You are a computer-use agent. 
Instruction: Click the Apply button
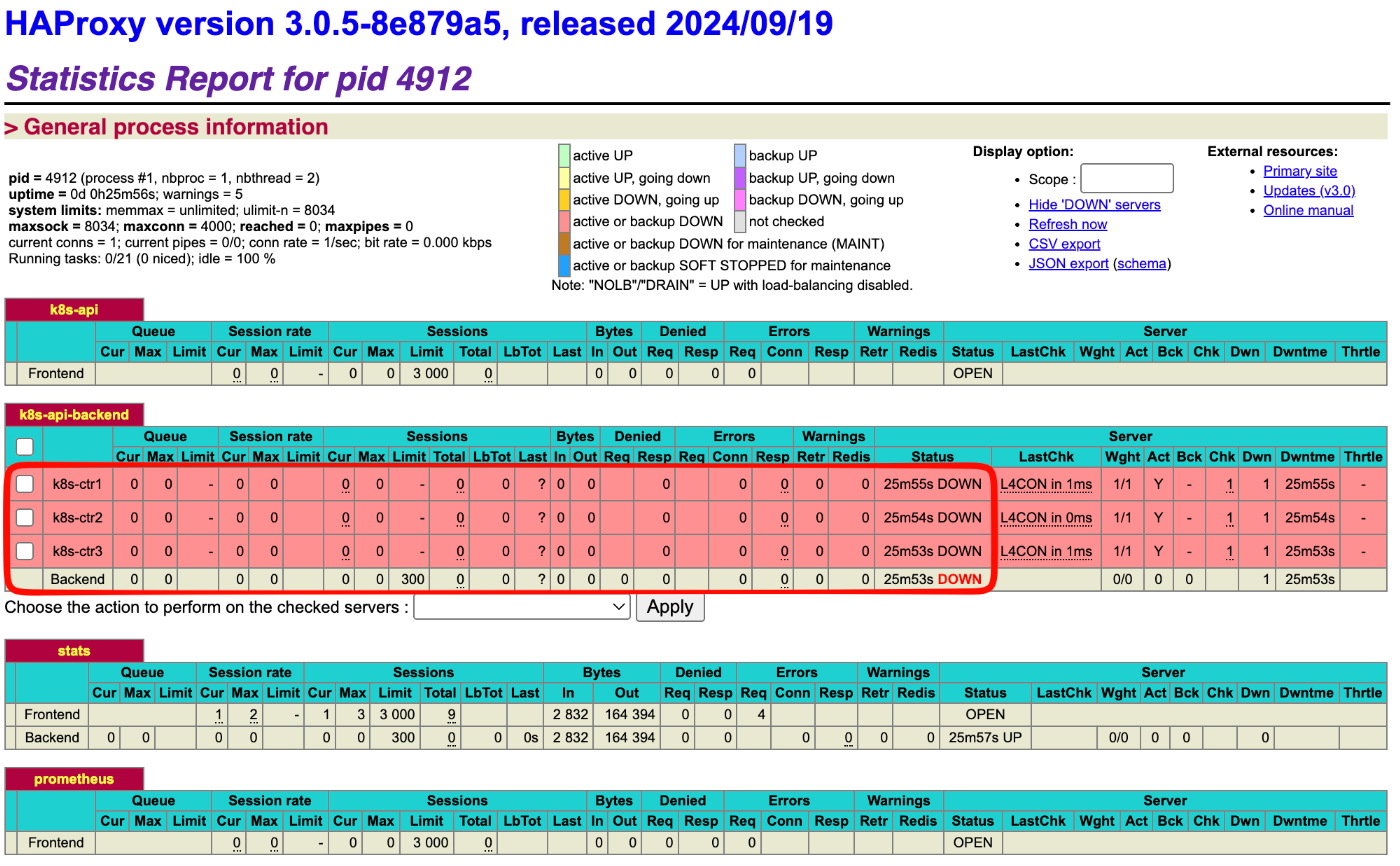coord(670,607)
